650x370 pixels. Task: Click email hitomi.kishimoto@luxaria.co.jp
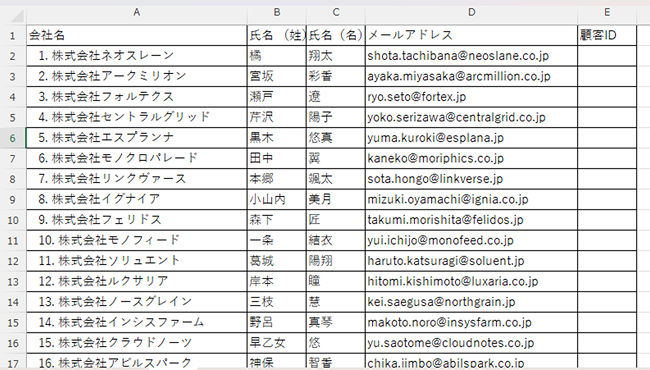pyautogui.click(x=471, y=281)
